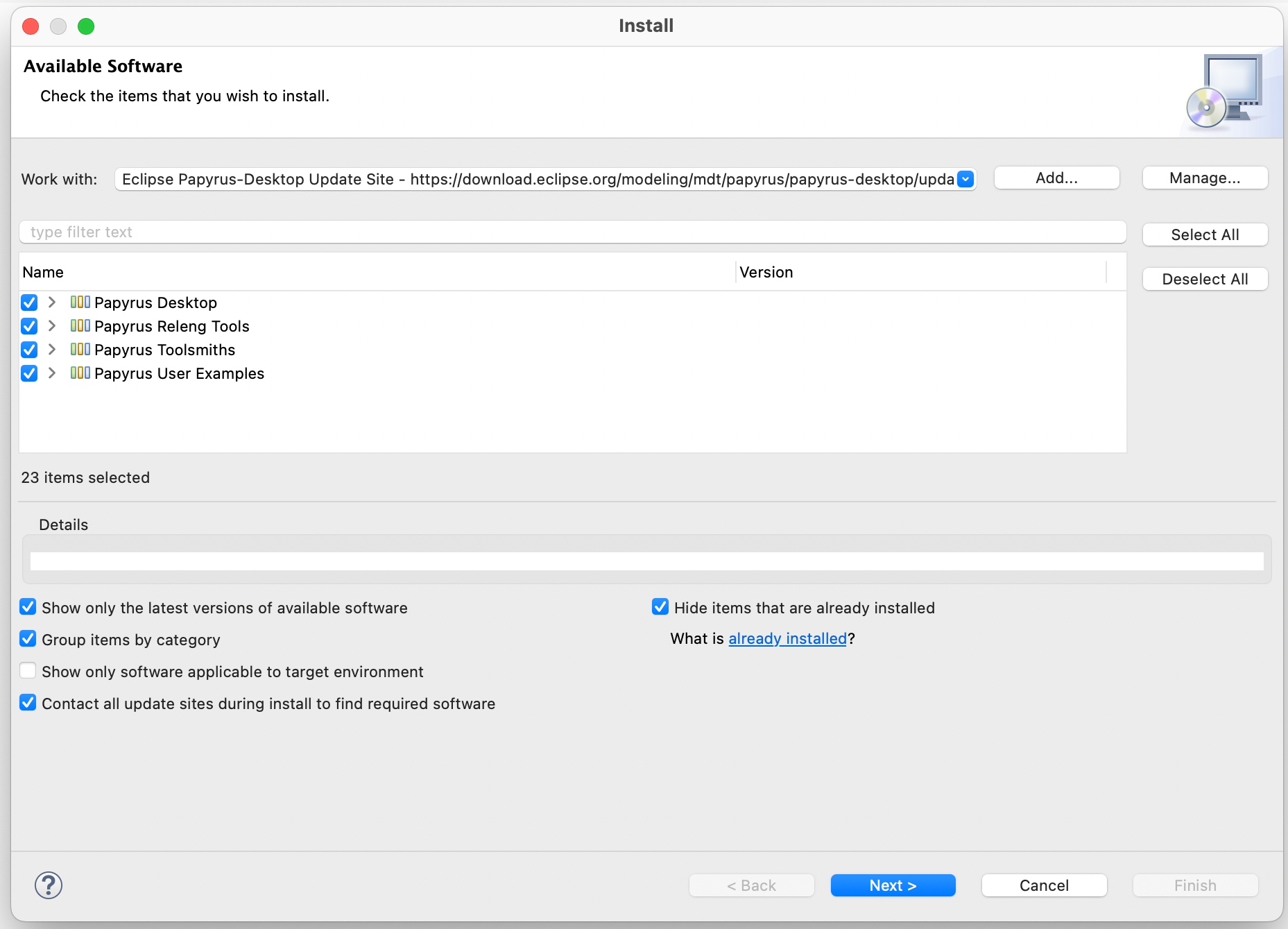Uncheck the Papyrus Desktop checkbox

[x=29, y=302]
